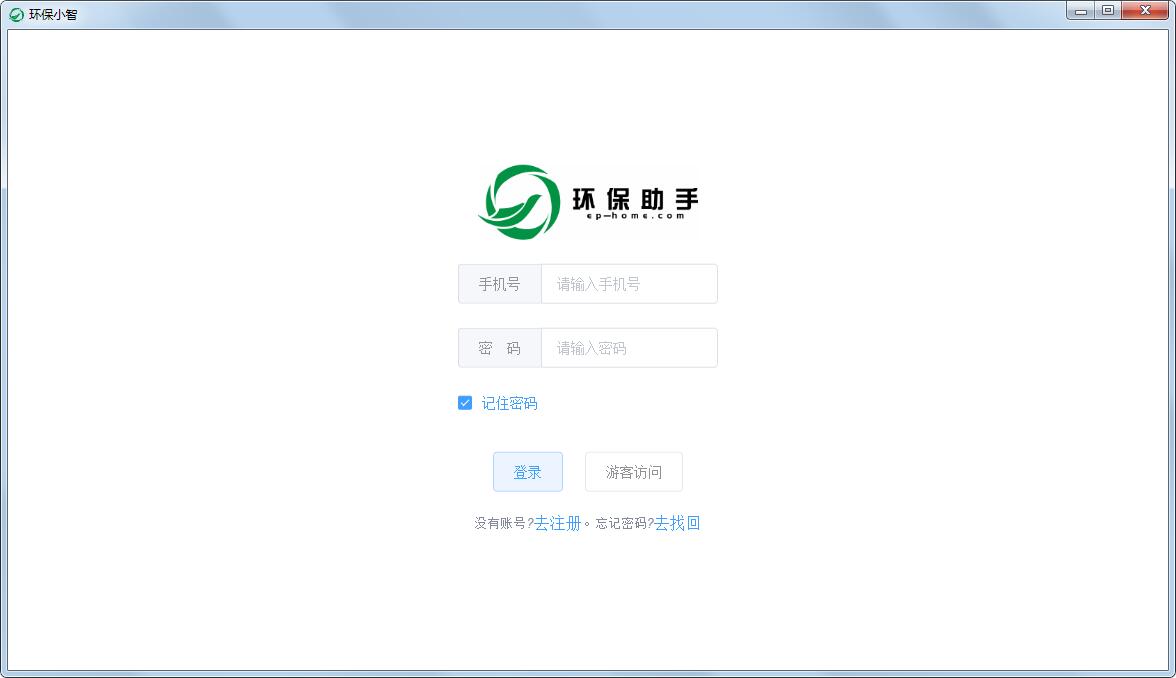The width and height of the screenshot is (1176, 678).
Task: Click inside the 请输入手机号 phone field
Action: point(629,283)
